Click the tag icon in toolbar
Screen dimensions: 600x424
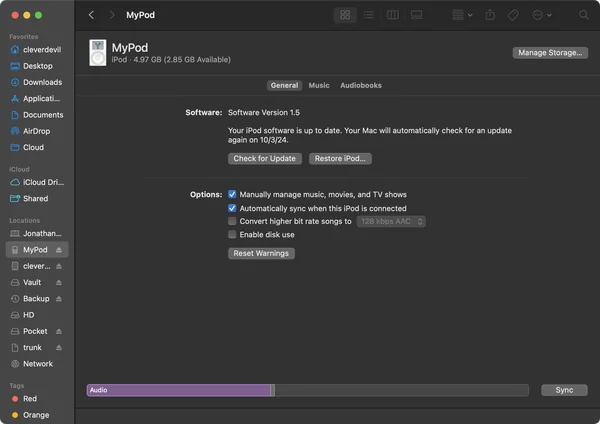pyautogui.click(x=513, y=15)
